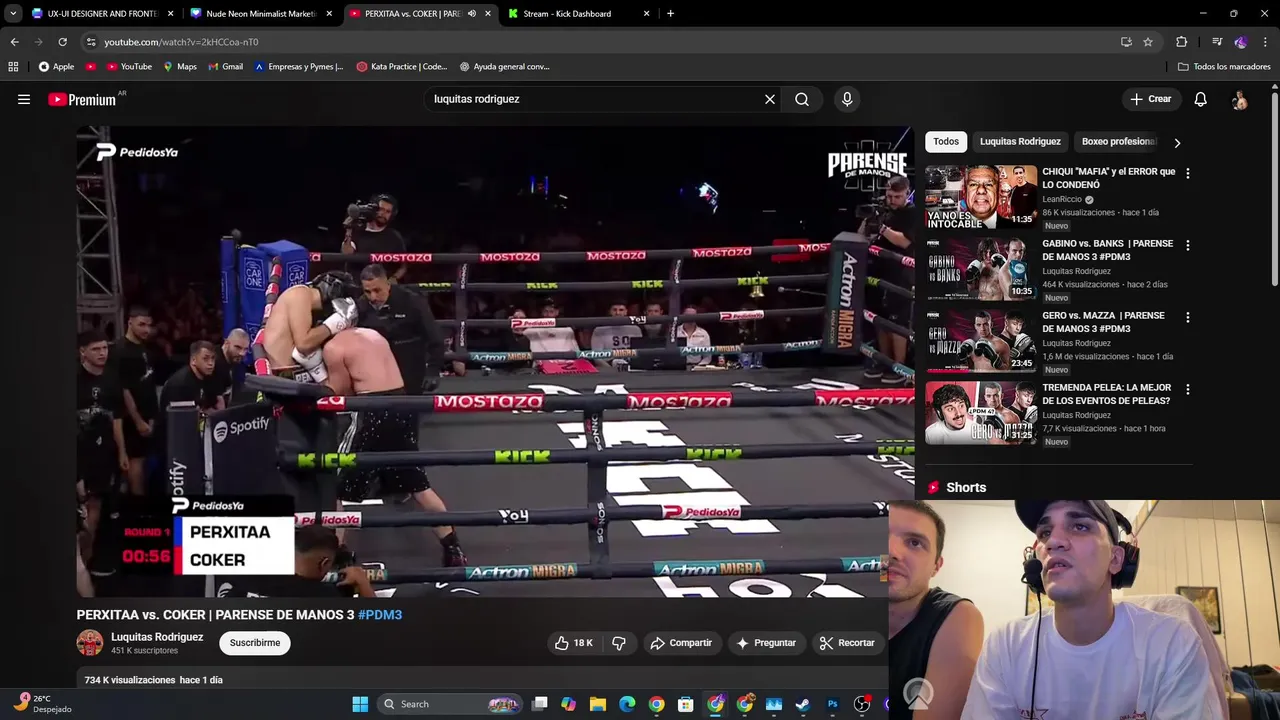Select the Todos filter chip
The height and width of the screenshot is (720, 1280).
946,142
